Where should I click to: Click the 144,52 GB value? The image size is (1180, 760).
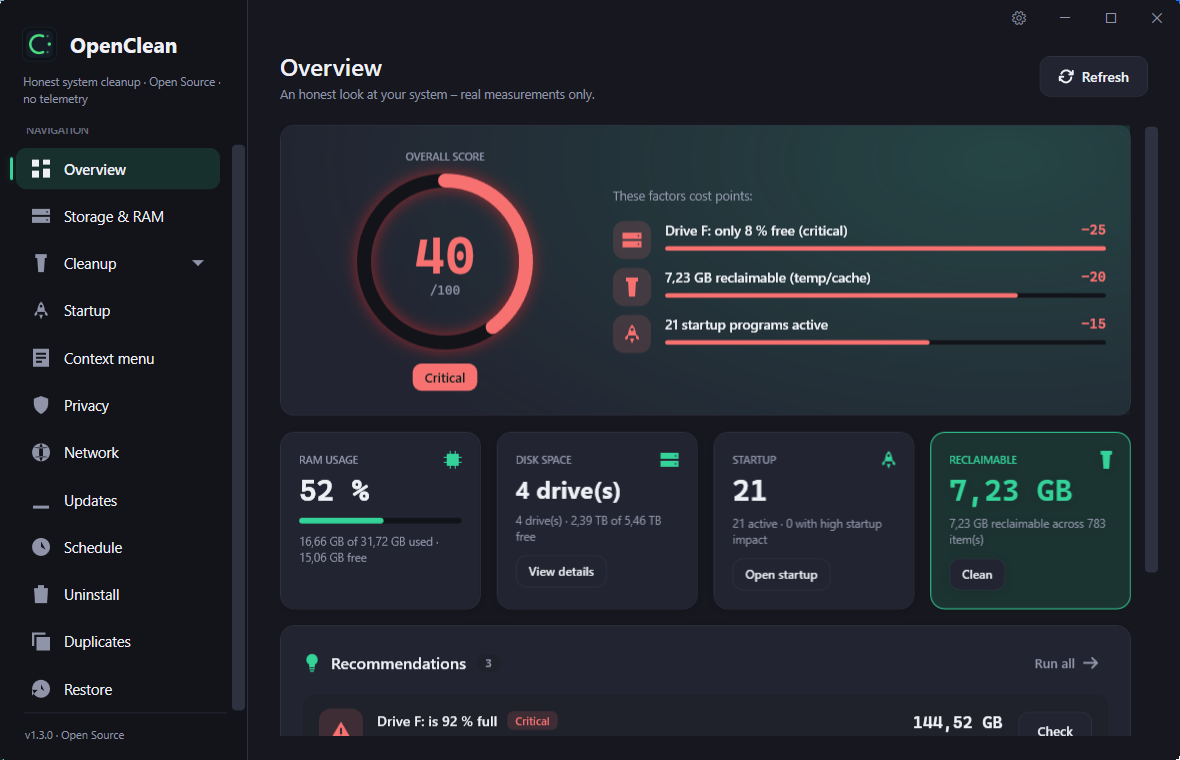click(x=957, y=722)
